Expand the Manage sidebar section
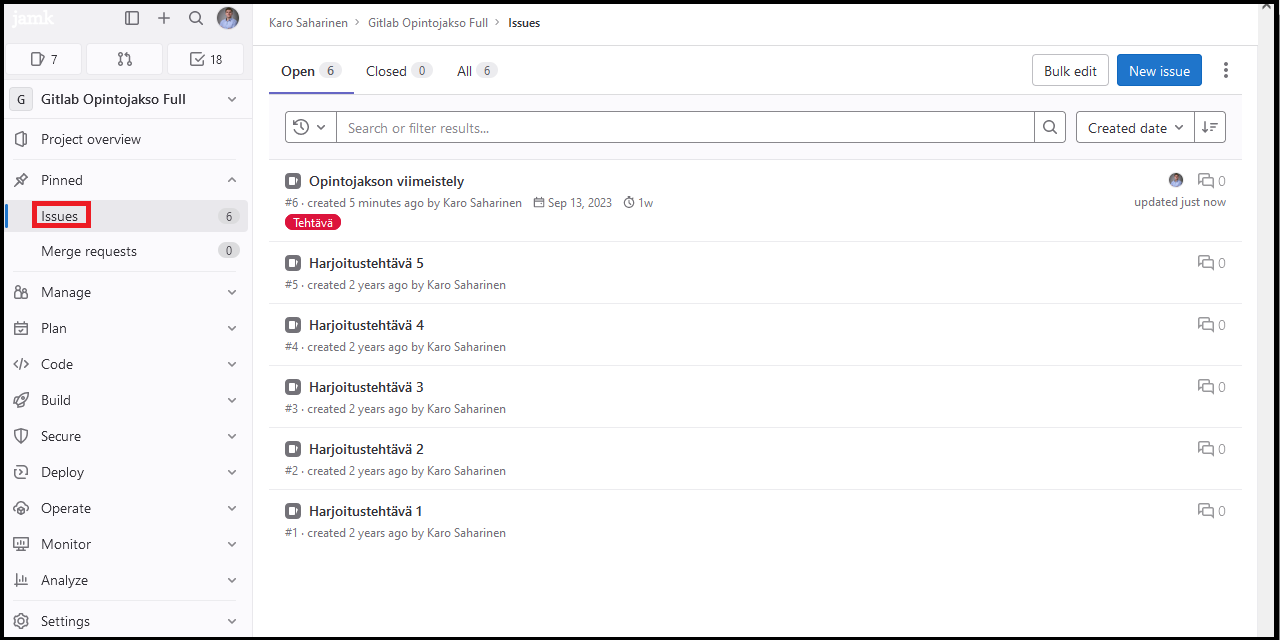The height and width of the screenshot is (640, 1280). point(125,292)
